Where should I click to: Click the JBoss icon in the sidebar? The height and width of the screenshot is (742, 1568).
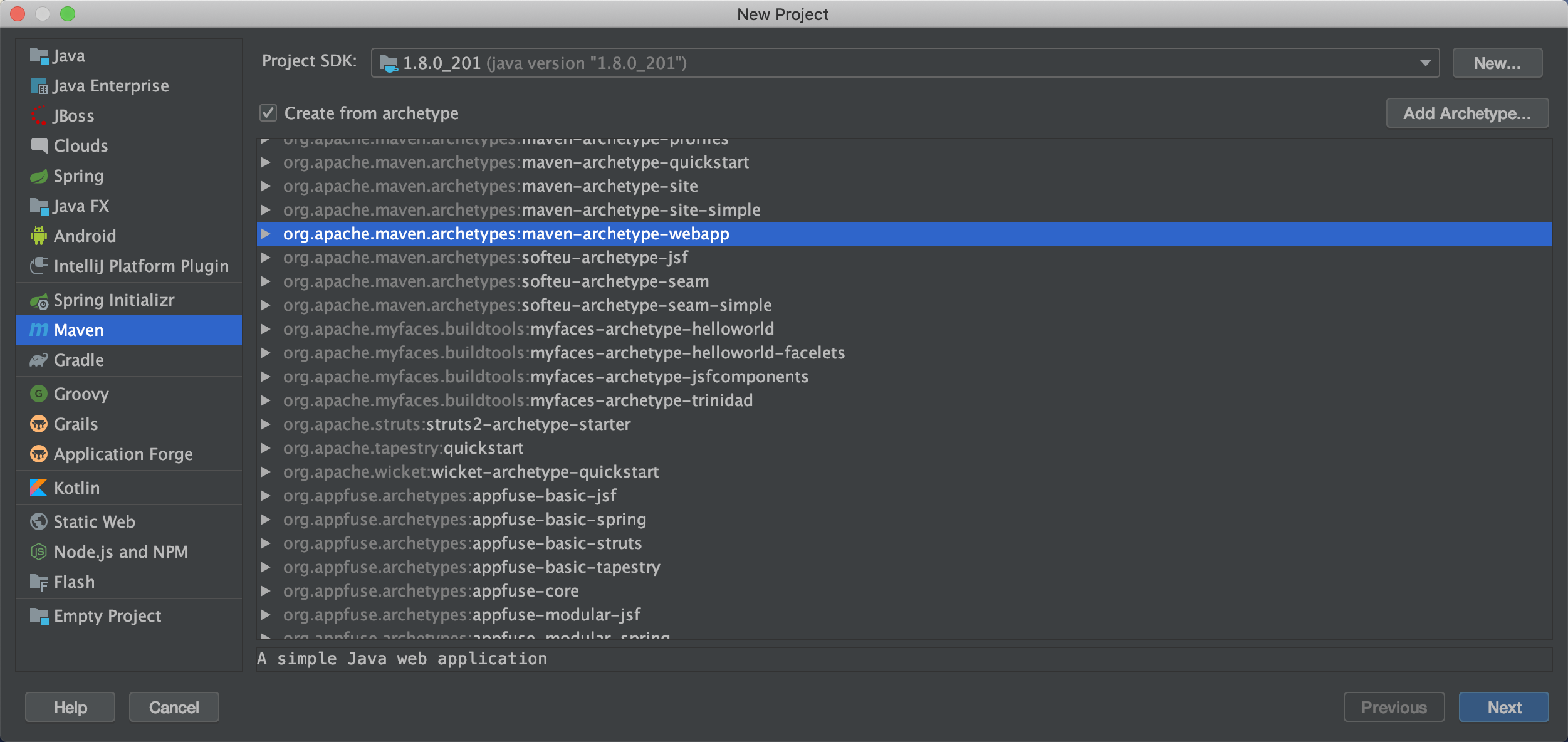[39, 116]
